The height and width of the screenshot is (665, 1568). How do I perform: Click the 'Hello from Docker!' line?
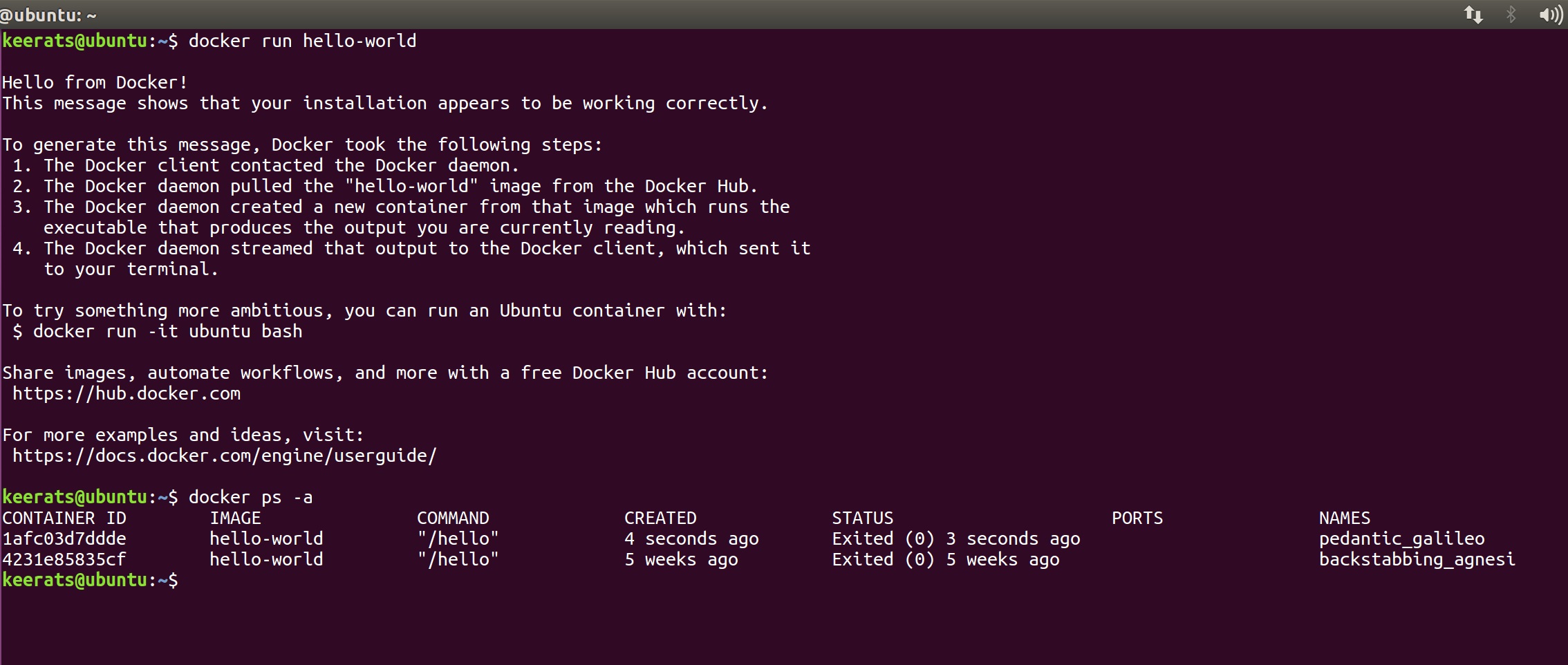(95, 82)
